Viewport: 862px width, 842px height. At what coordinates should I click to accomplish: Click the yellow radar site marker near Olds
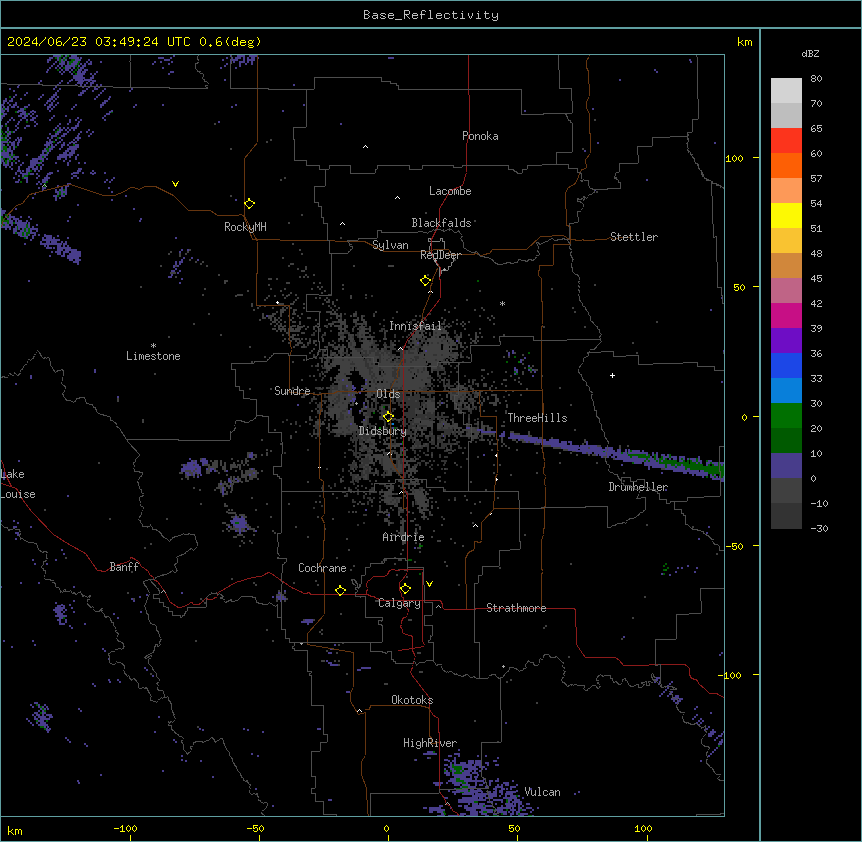[x=388, y=416]
